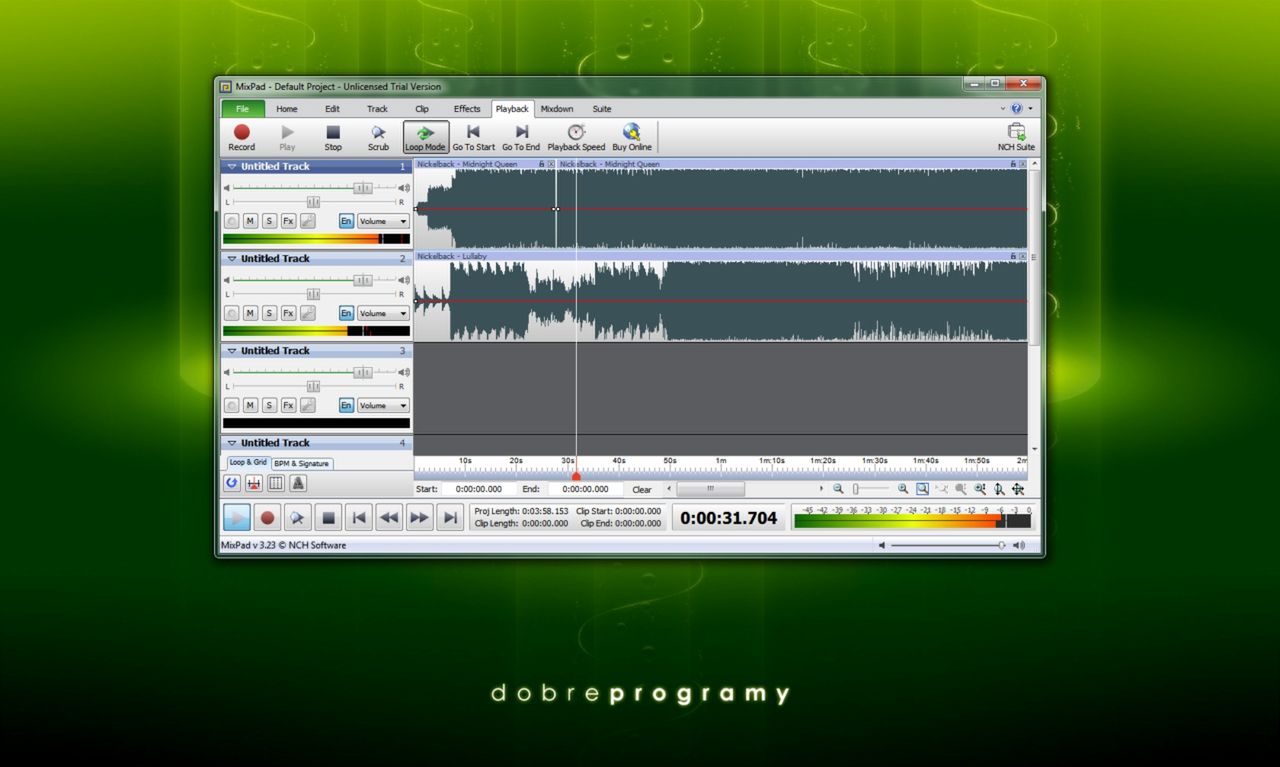
Task: Open Fx effects for track 1
Action: coord(288,221)
